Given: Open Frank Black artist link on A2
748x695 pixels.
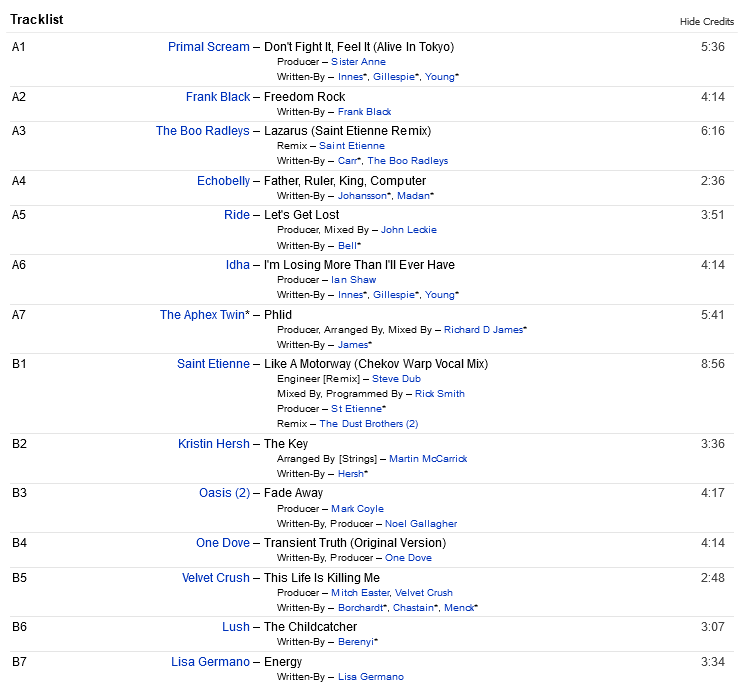Looking at the screenshot, I should coord(217,97).
